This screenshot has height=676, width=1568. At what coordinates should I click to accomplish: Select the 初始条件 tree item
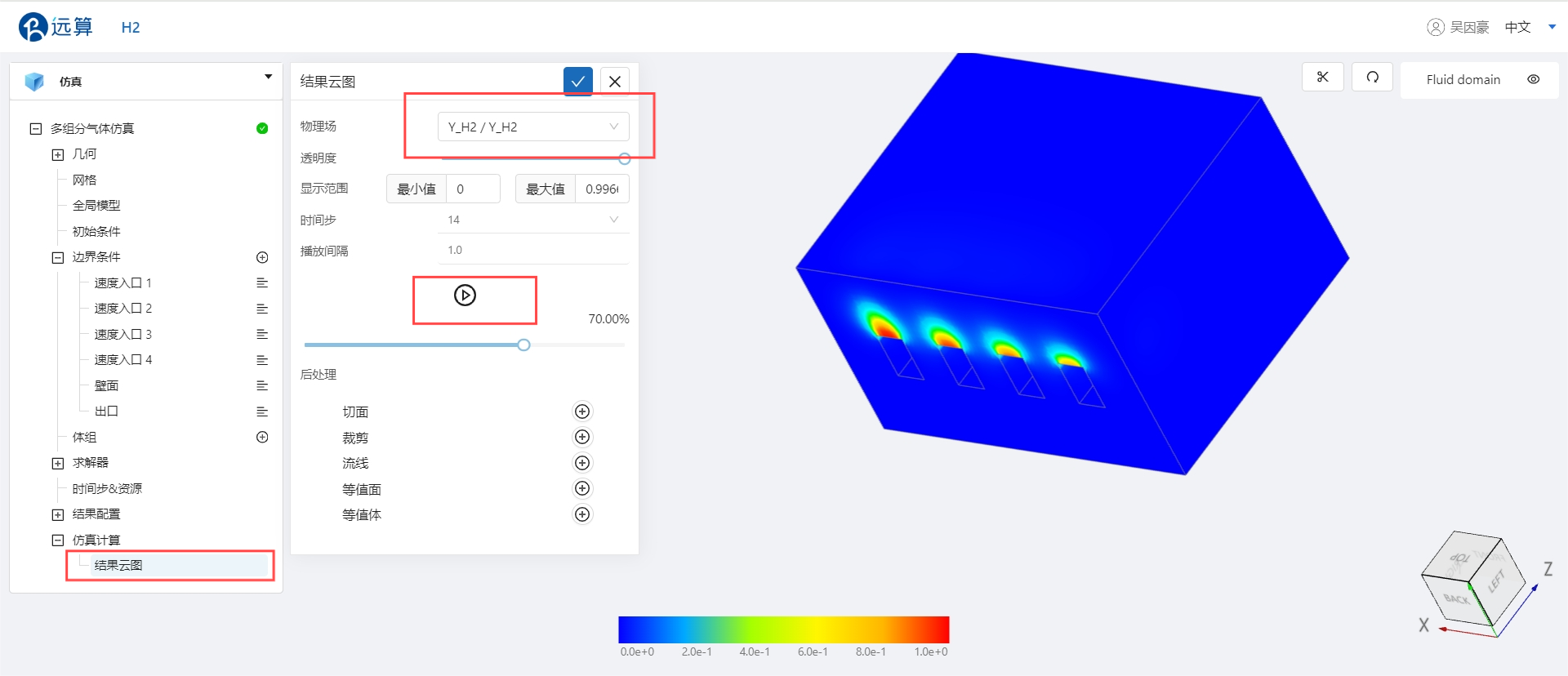(x=96, y=231)
